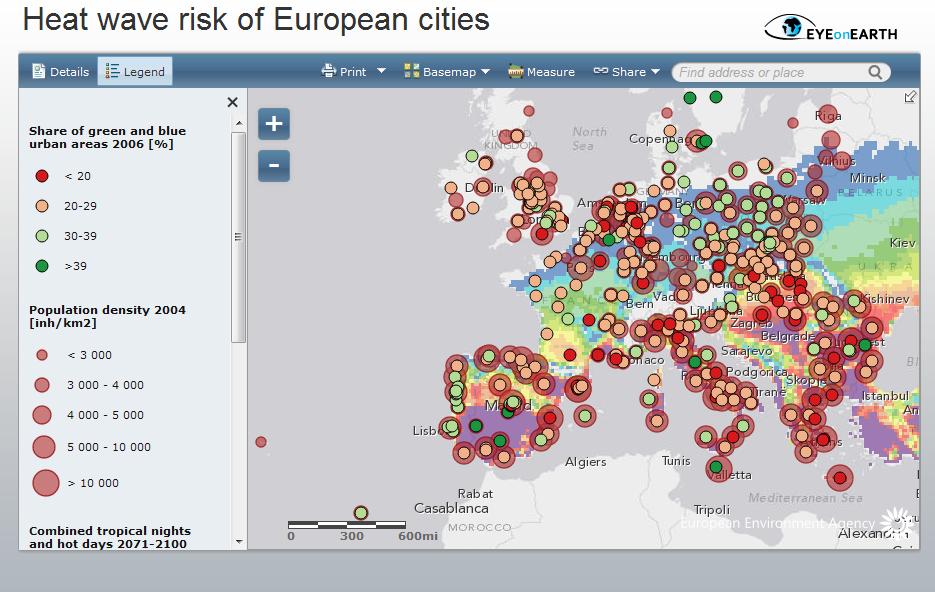Image resolution: width=935 pixels, height=592 pixels.
Task: Click the map expand icon at top-right
Action: click(910, 97)
